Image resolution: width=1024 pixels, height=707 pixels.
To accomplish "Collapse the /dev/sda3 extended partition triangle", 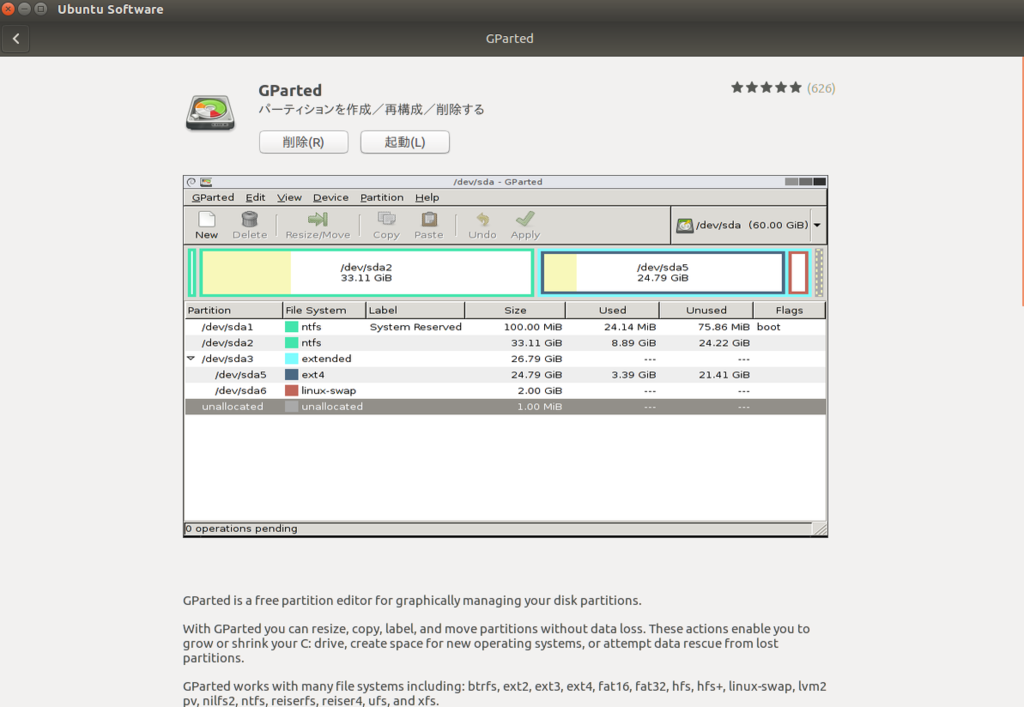I will click(191, 358).
